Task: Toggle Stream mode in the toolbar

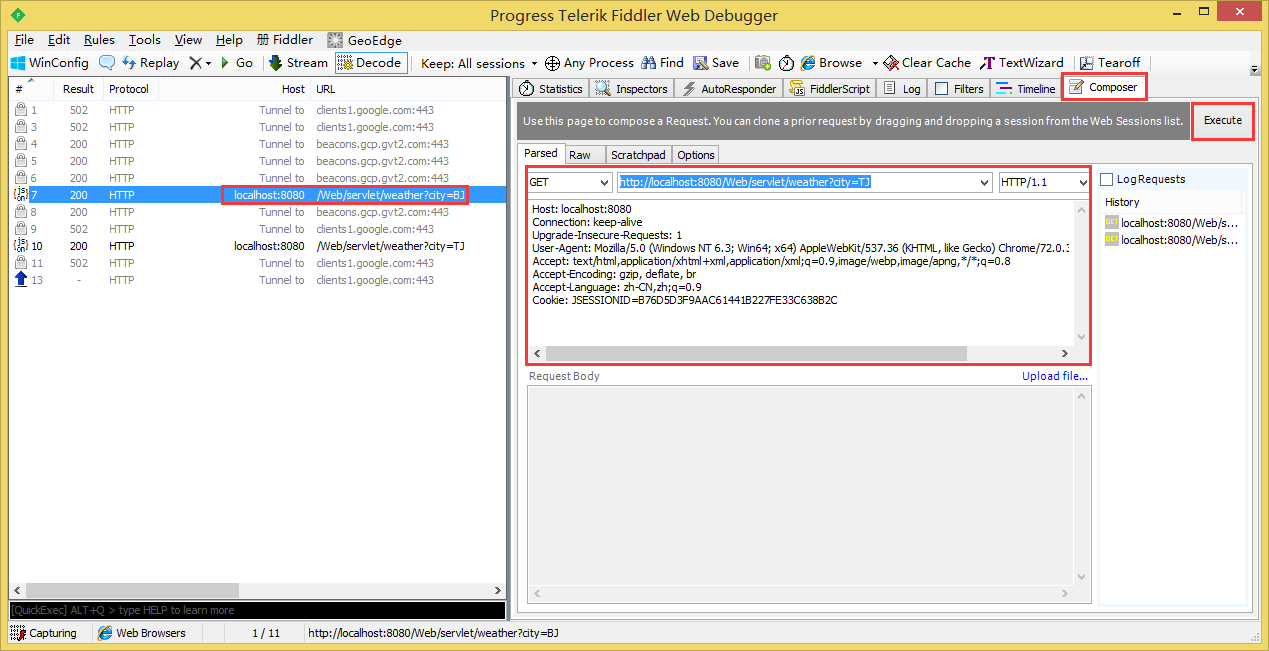Action: (x=298, y=63)
